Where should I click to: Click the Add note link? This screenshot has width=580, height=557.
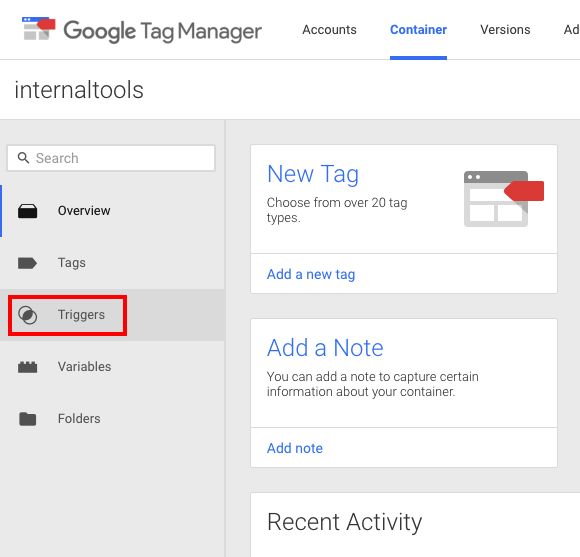pos(295,448)
